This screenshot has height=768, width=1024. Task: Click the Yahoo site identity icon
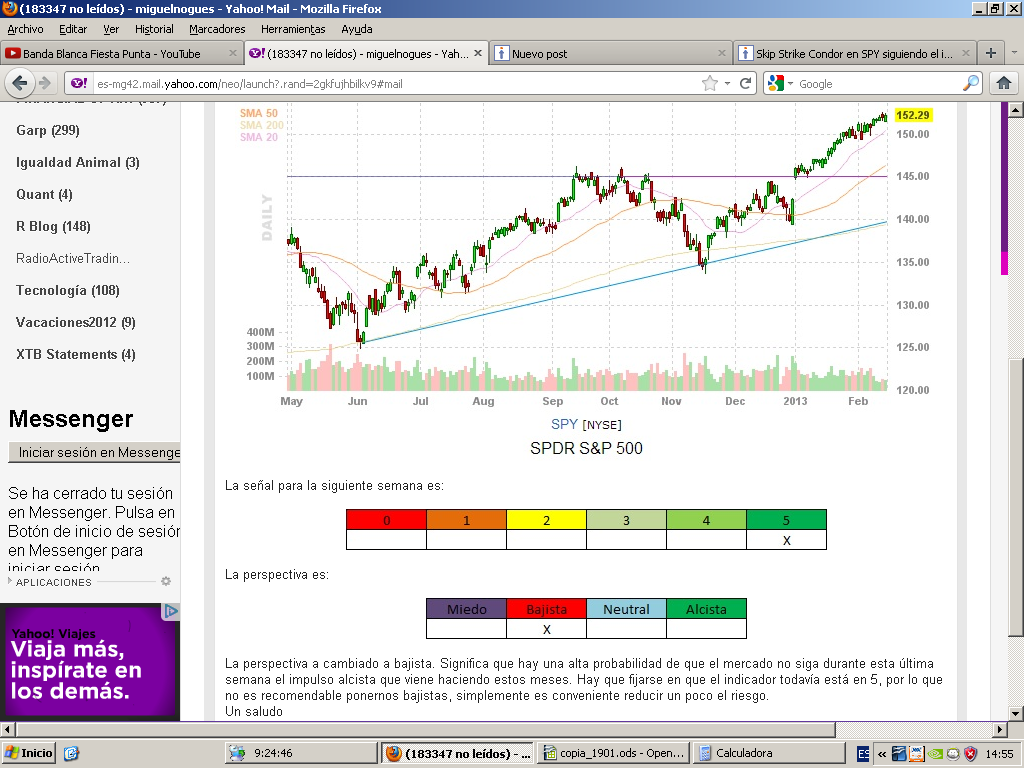coord(79,83)
